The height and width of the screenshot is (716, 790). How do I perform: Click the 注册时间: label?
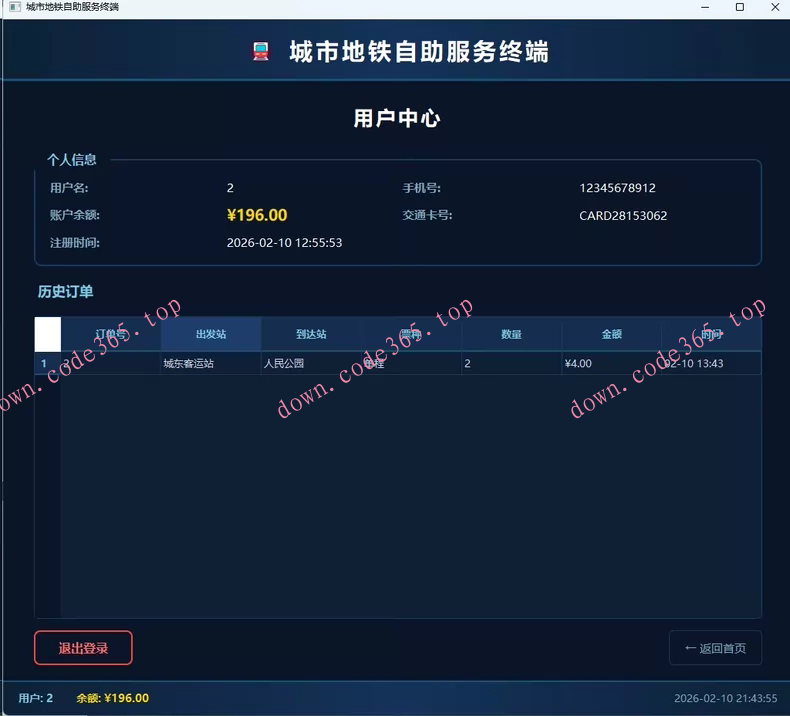click(75, 243)
